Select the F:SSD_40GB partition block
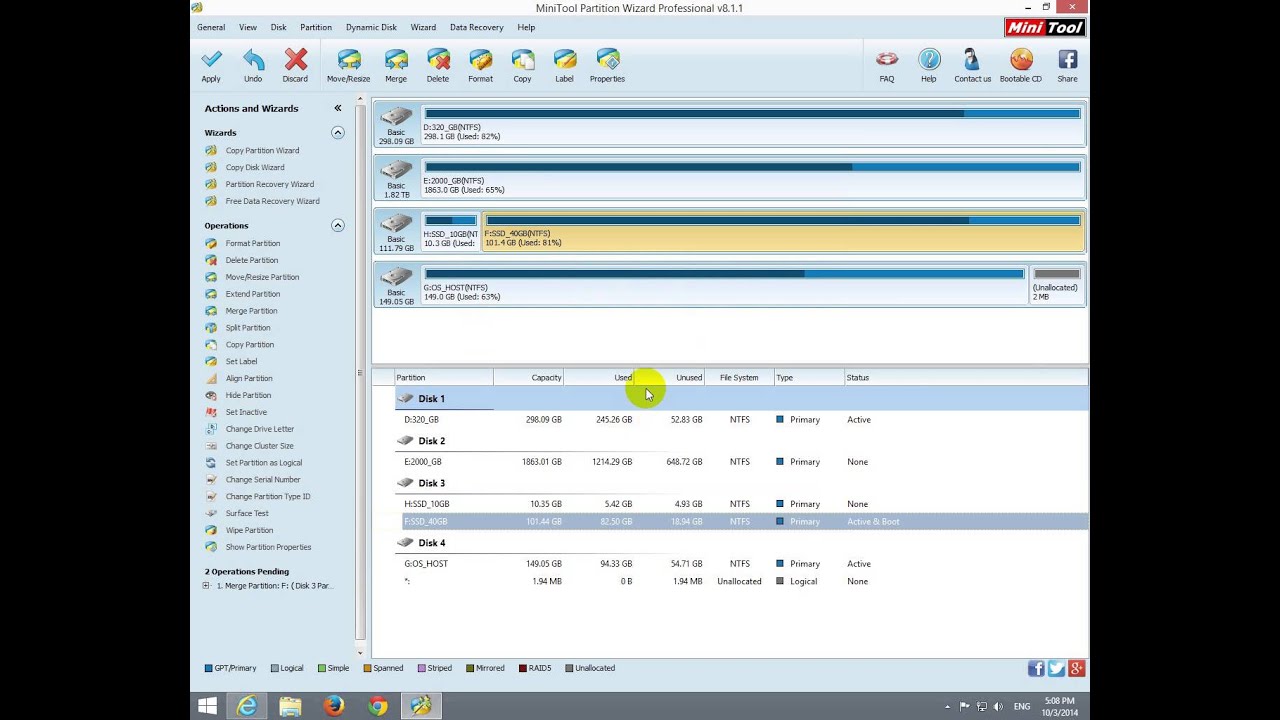This screenshot has width=1280, height=720. pyautogui.click(x=783, y=232)
